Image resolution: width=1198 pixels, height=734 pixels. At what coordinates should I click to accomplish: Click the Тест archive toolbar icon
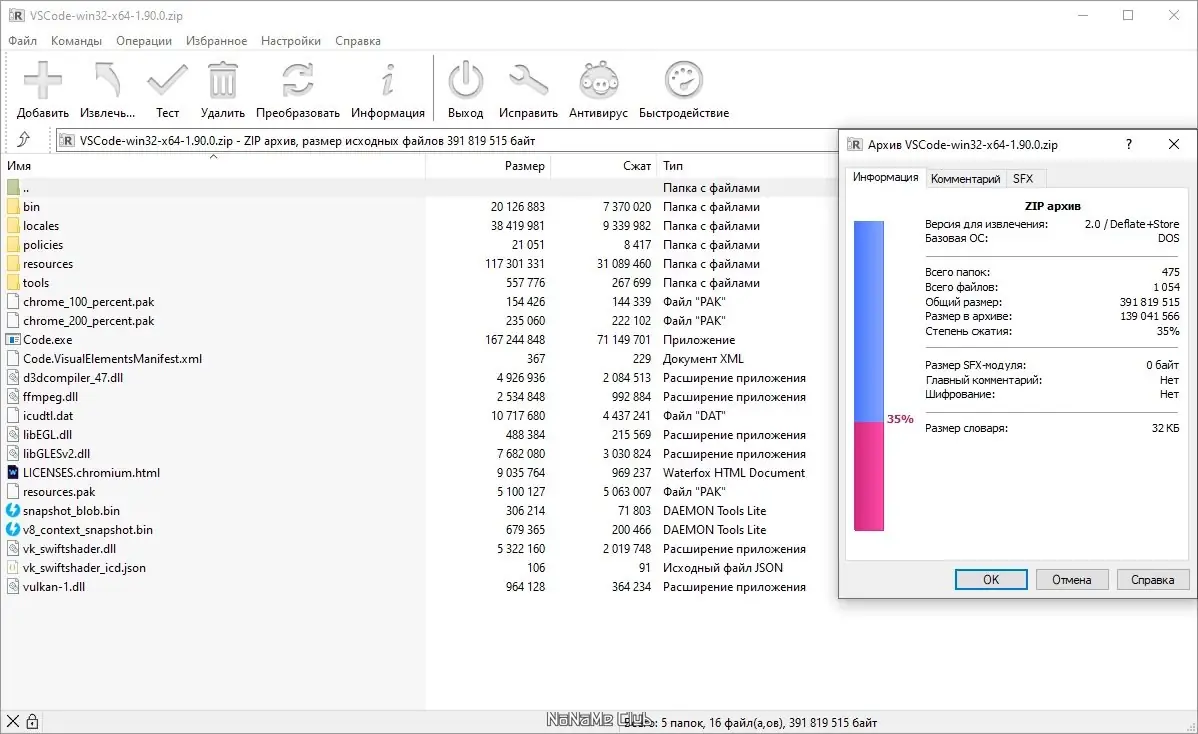[167, 80]
